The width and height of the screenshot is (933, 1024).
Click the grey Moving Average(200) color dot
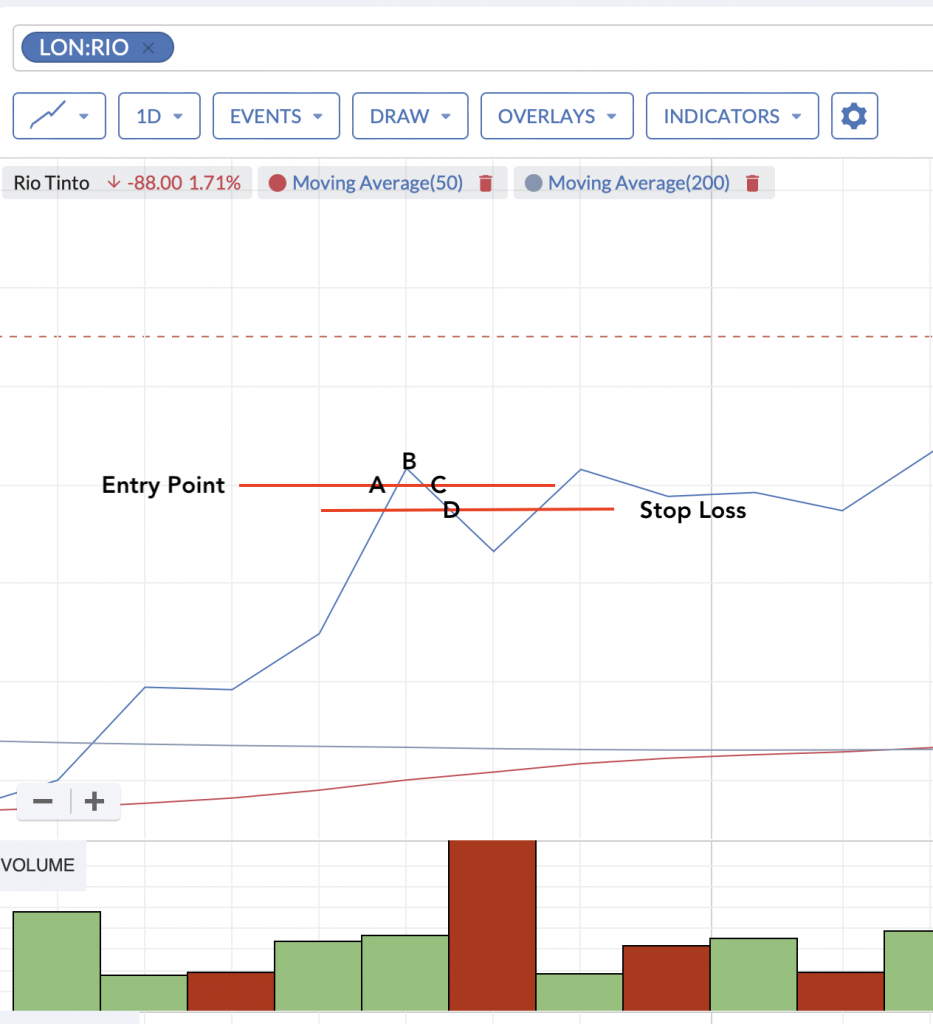coord(534,183)
